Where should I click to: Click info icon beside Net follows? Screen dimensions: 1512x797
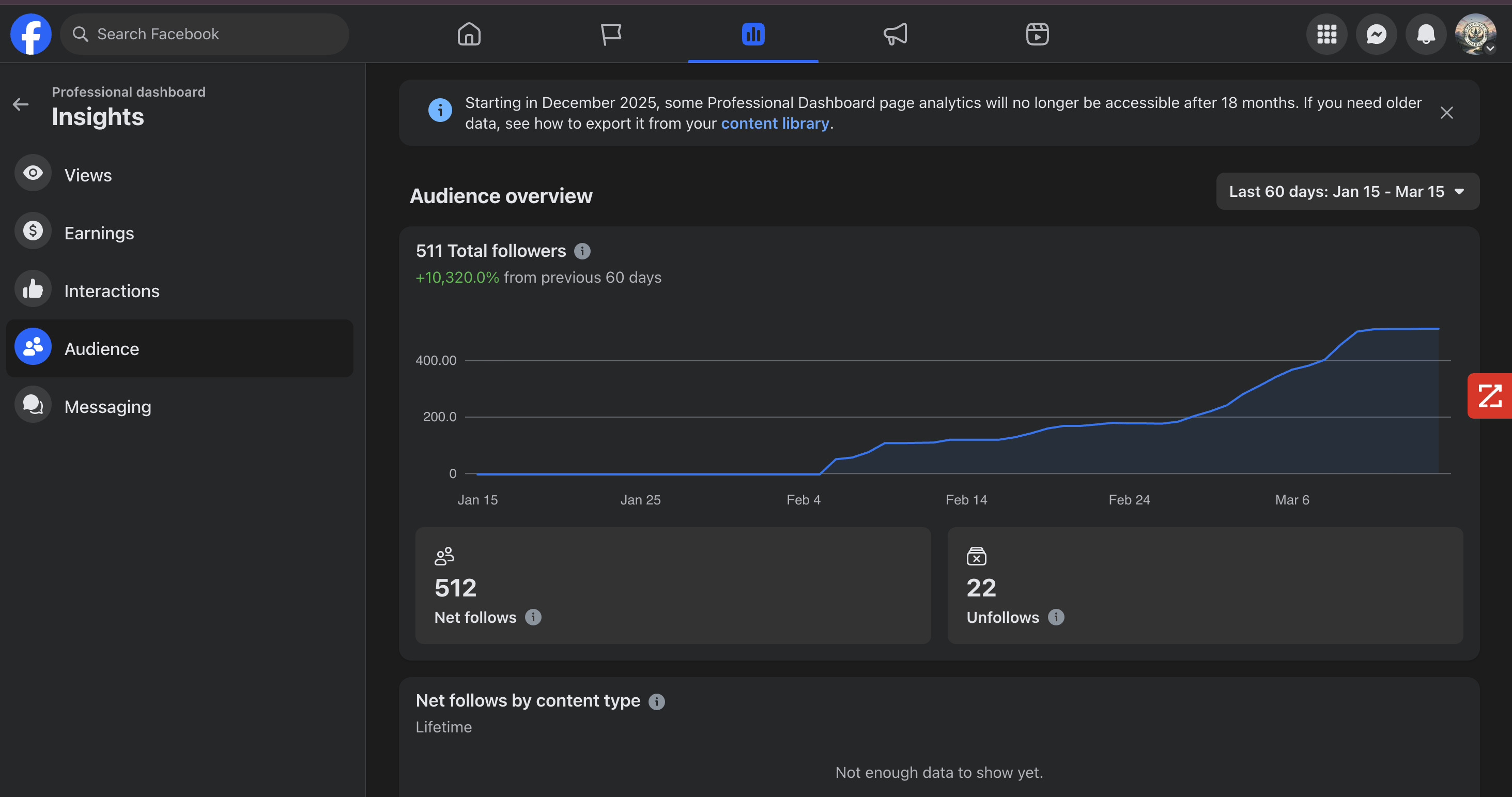[533, 618]
